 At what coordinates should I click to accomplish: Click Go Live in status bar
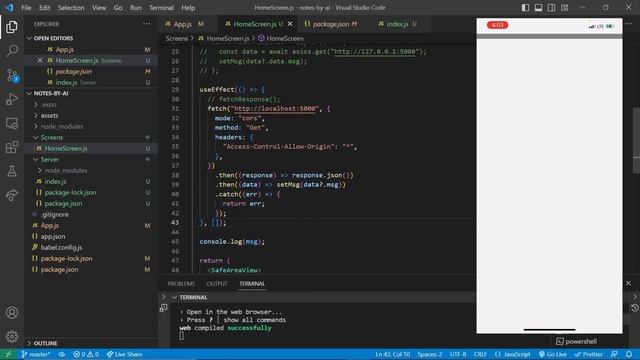[x=553, y=354]
